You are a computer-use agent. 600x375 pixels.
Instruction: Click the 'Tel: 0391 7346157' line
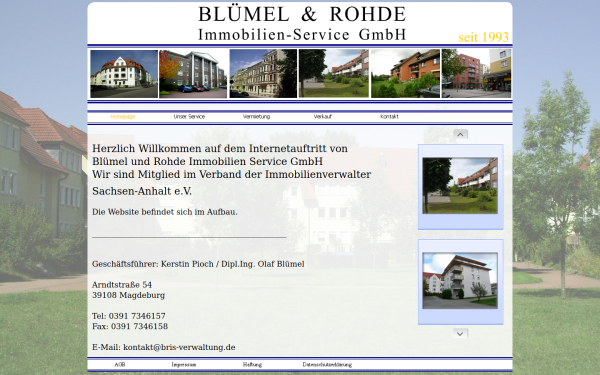[x=129, y=316]
